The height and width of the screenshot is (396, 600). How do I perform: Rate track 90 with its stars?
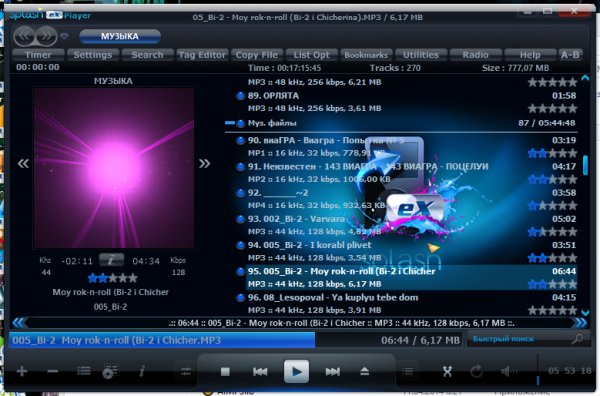[553, 153]
